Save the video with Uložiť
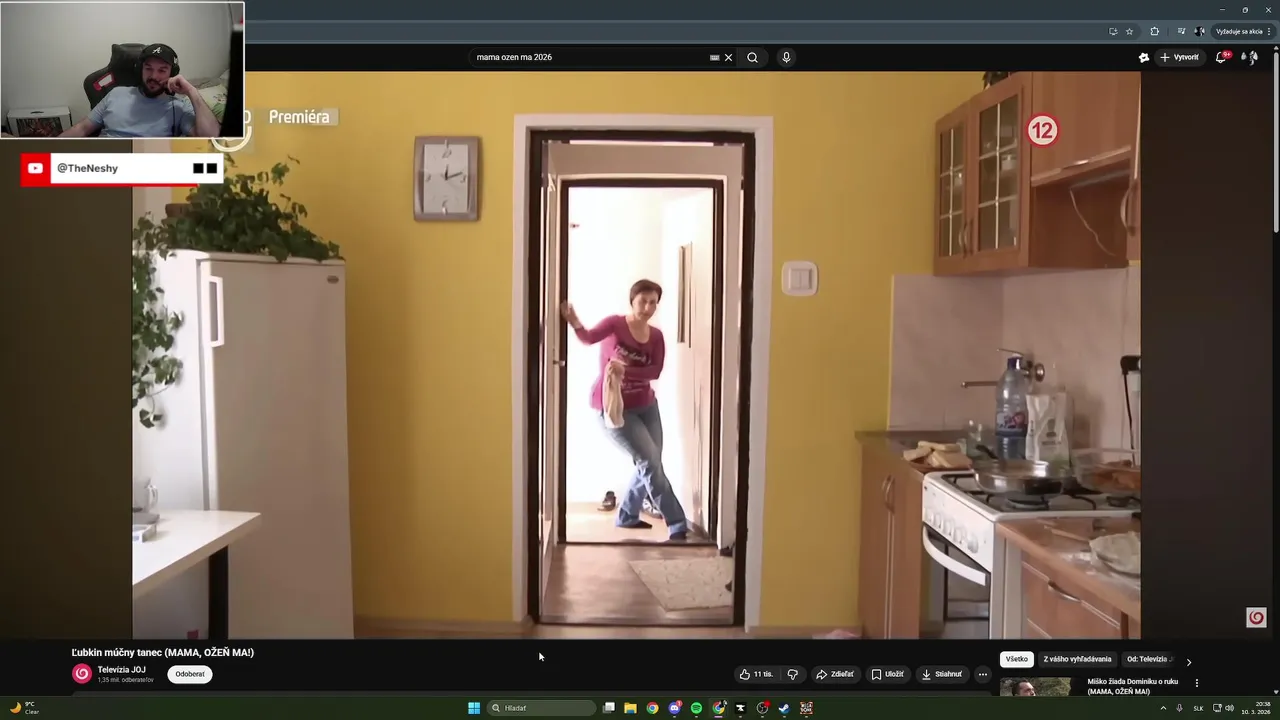This screenshot has height=720, width=1280. coord(887,674)
